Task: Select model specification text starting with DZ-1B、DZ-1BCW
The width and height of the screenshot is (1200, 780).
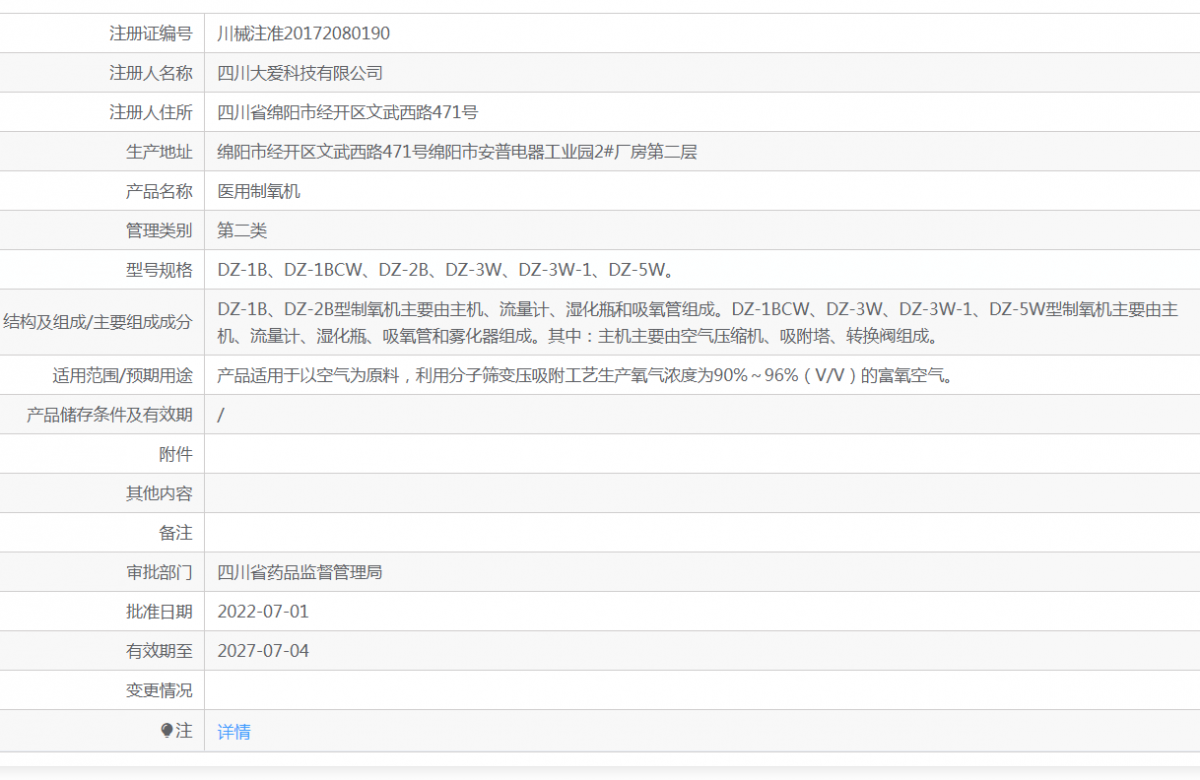Action: click(446, 270)
